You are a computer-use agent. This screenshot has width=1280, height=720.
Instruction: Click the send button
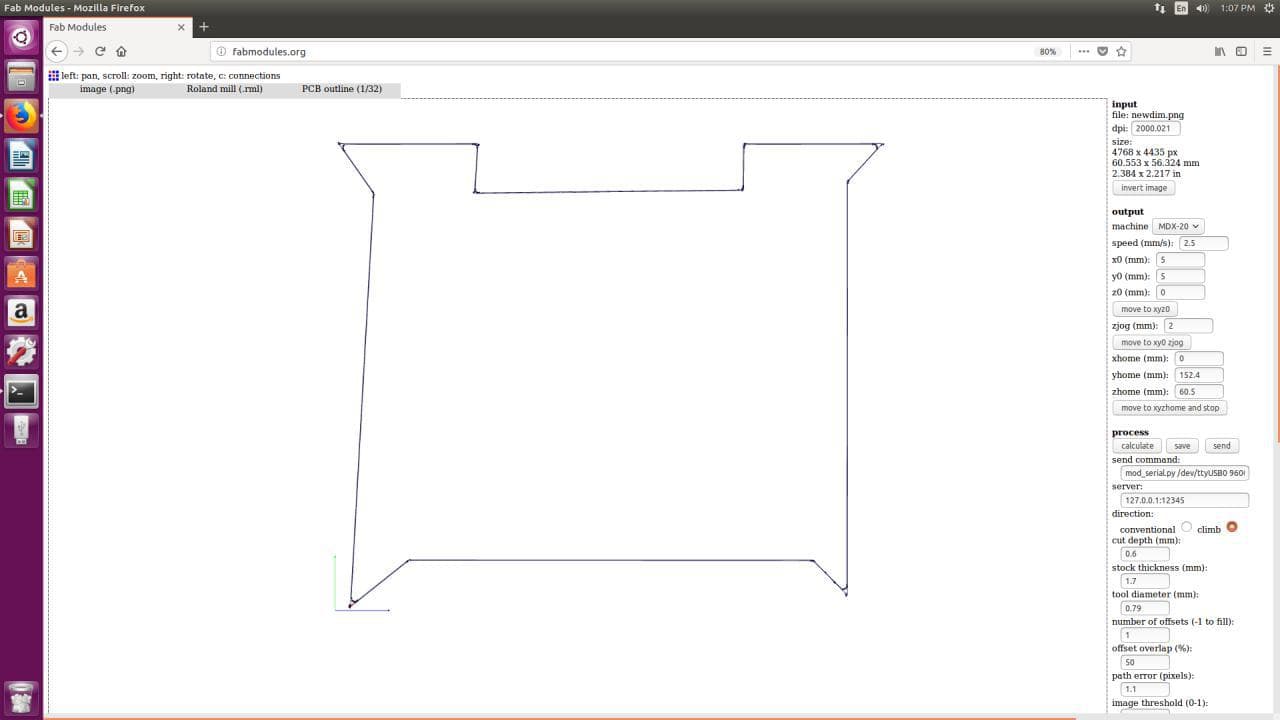pos(1222,446)
